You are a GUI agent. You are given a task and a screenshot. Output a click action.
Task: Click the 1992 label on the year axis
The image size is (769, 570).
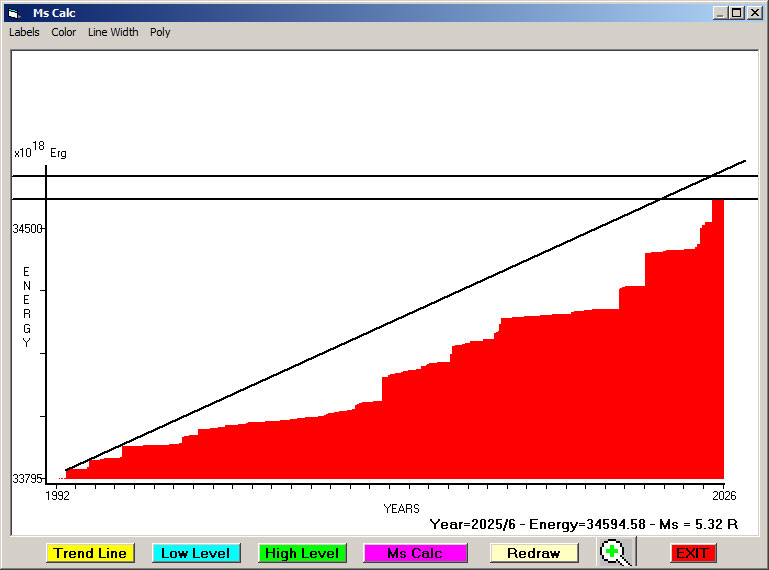point(58,496)
